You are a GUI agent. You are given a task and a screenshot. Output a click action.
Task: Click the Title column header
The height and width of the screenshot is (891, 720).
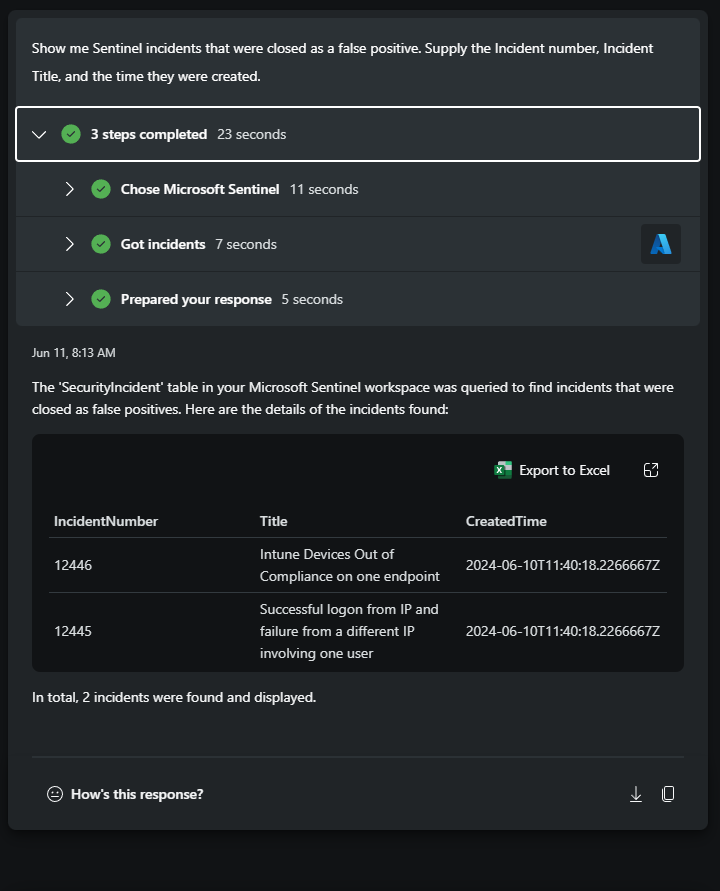(x=273, y=522)
